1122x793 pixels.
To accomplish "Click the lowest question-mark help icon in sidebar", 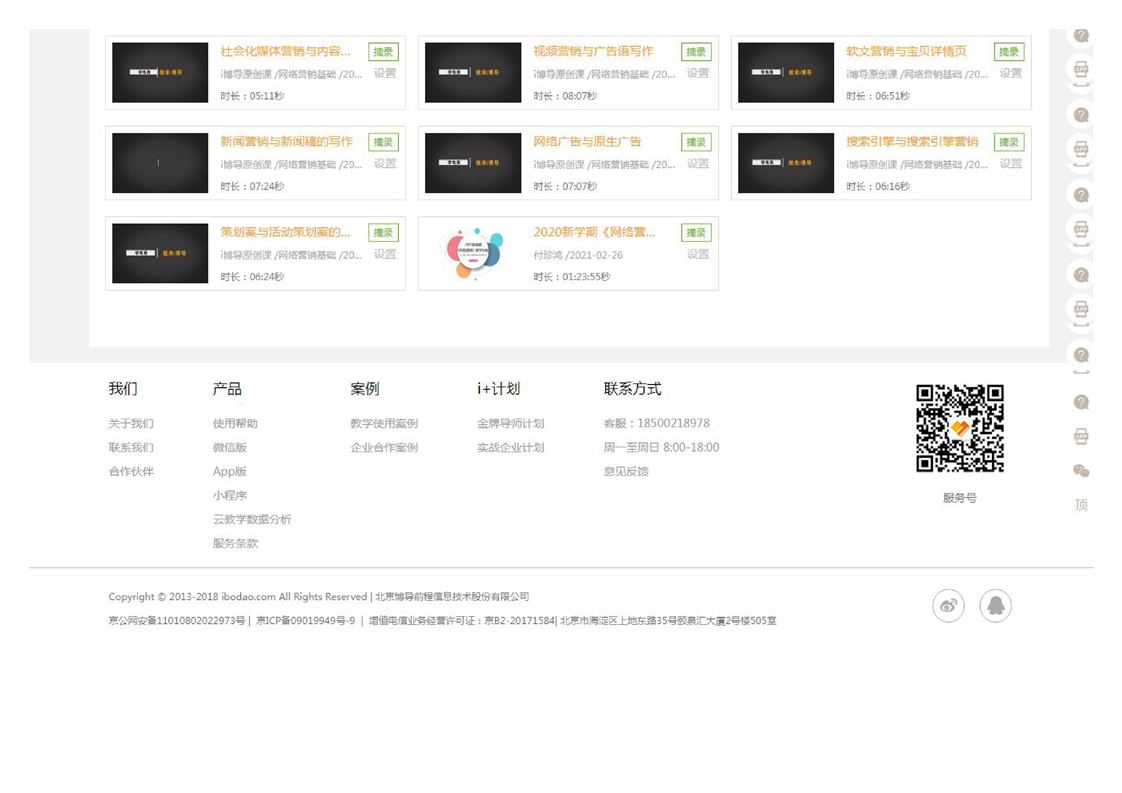I will [1081, 402].
